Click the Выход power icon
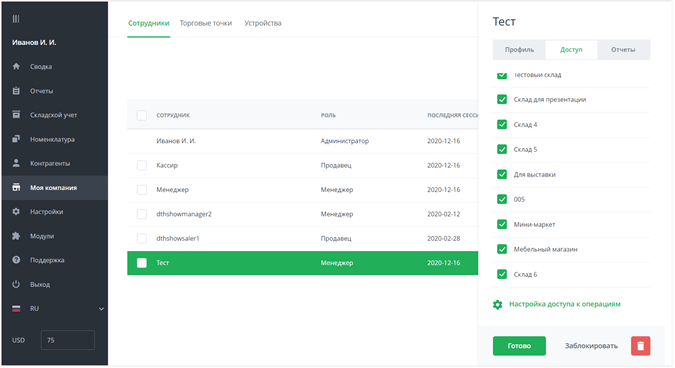Screen dimensions: 675x368 click(x=16, y=284)
